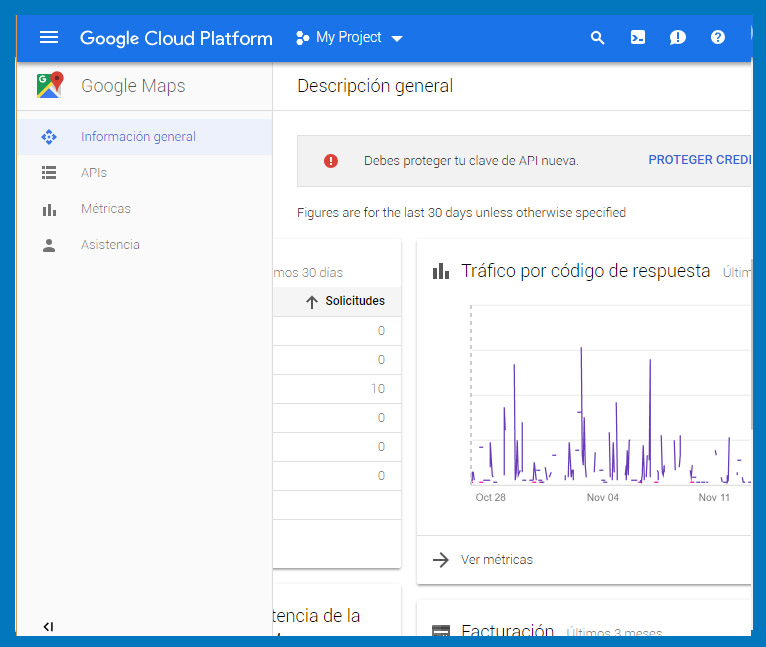This screenshot has height=647, width=766.
Task: Open the help question mark icon
Action: [x=718, y=37]
